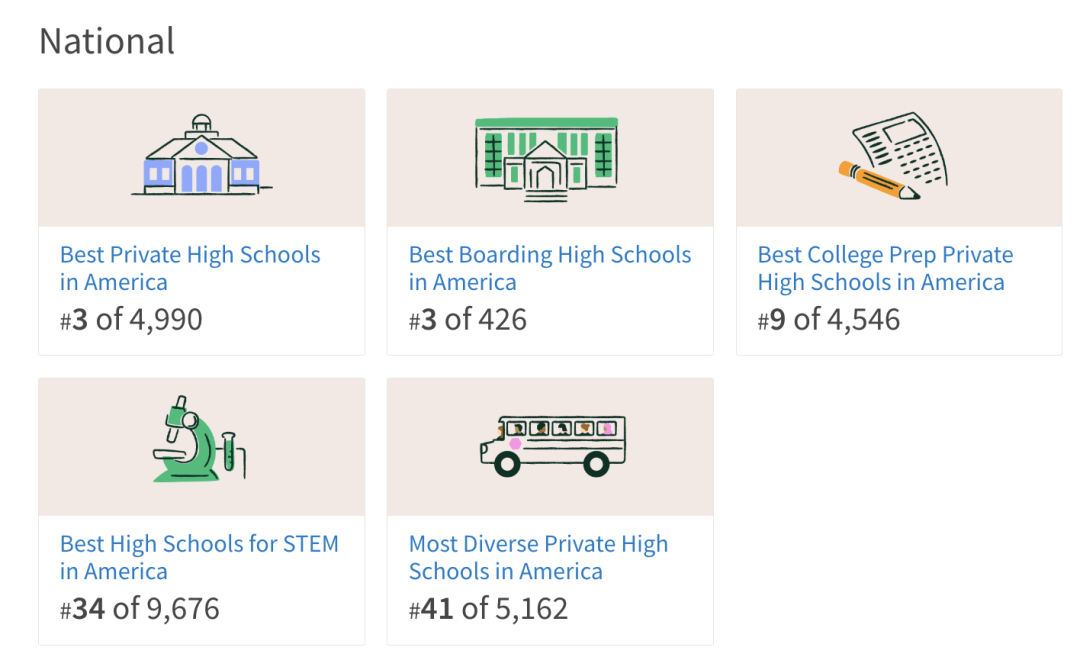Click the green boarding school building icon

pyautogui.click(x=546, y=159)
